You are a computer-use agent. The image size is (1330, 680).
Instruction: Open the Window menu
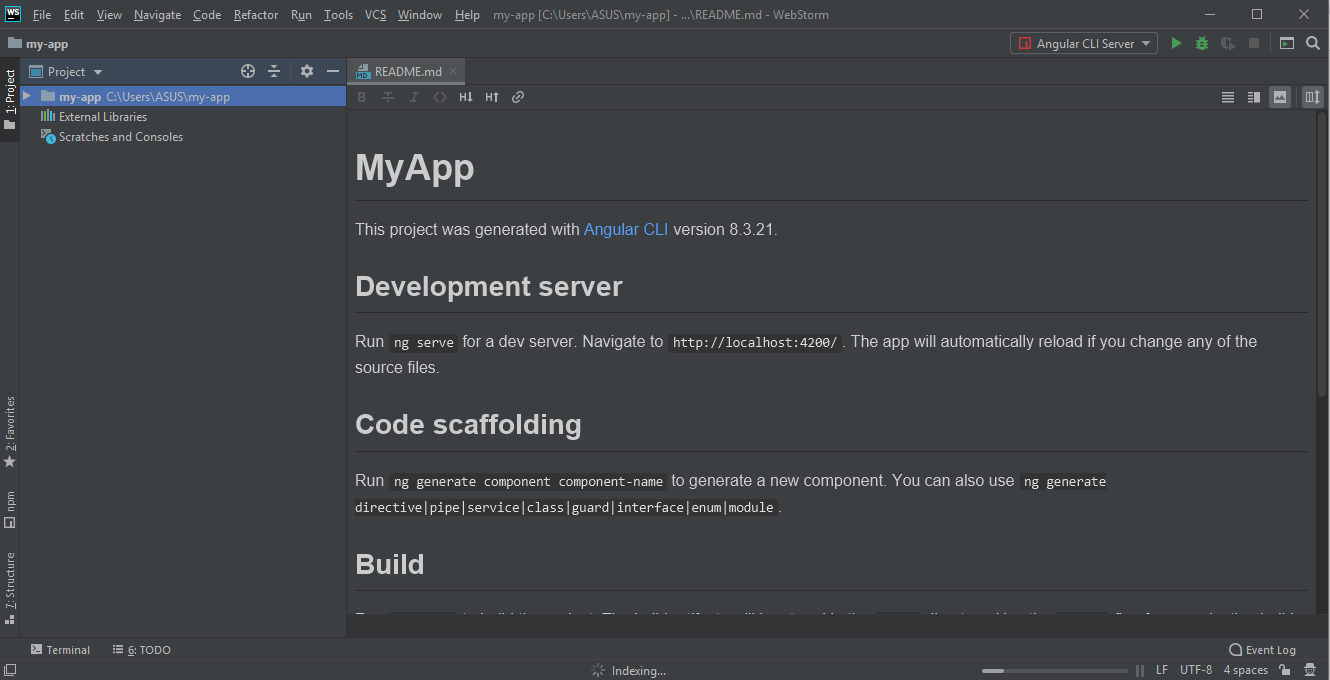420,15
